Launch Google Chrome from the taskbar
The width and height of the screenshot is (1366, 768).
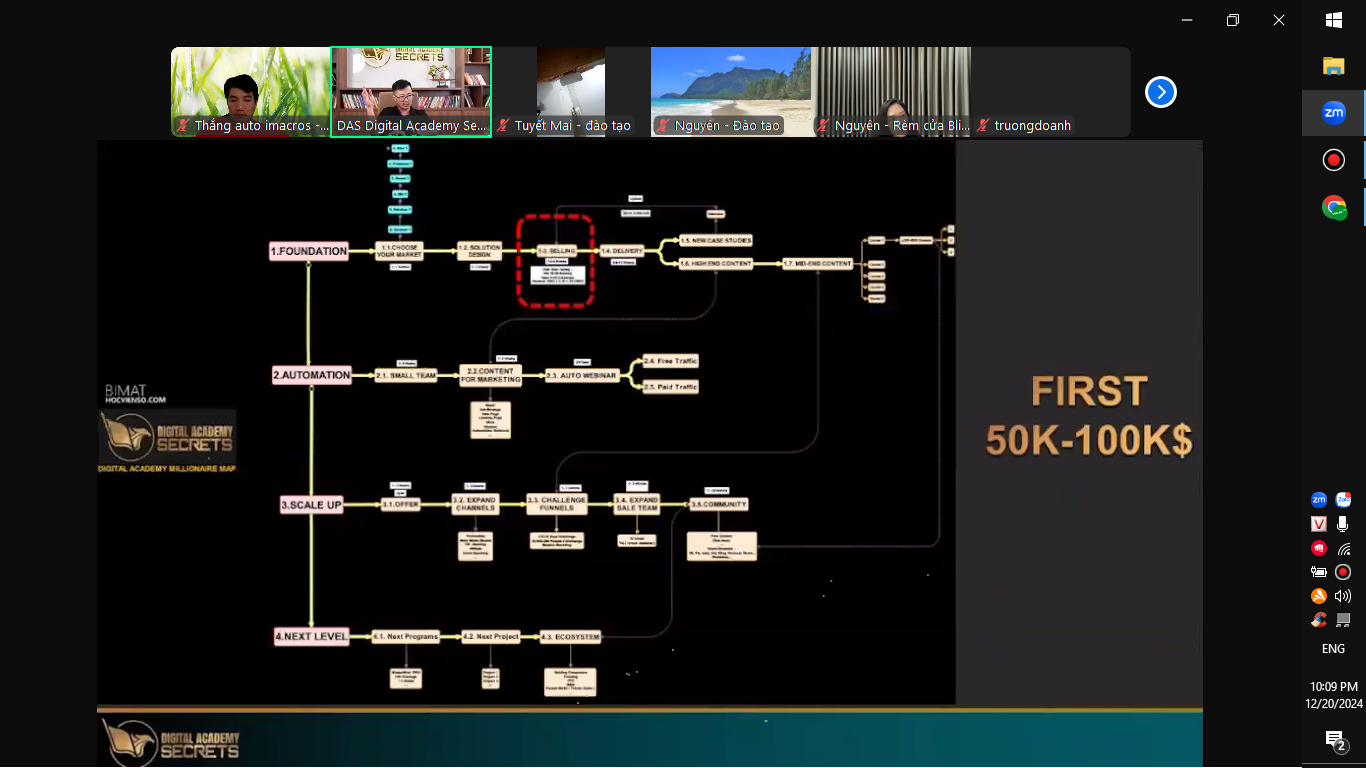[1333, 207]
